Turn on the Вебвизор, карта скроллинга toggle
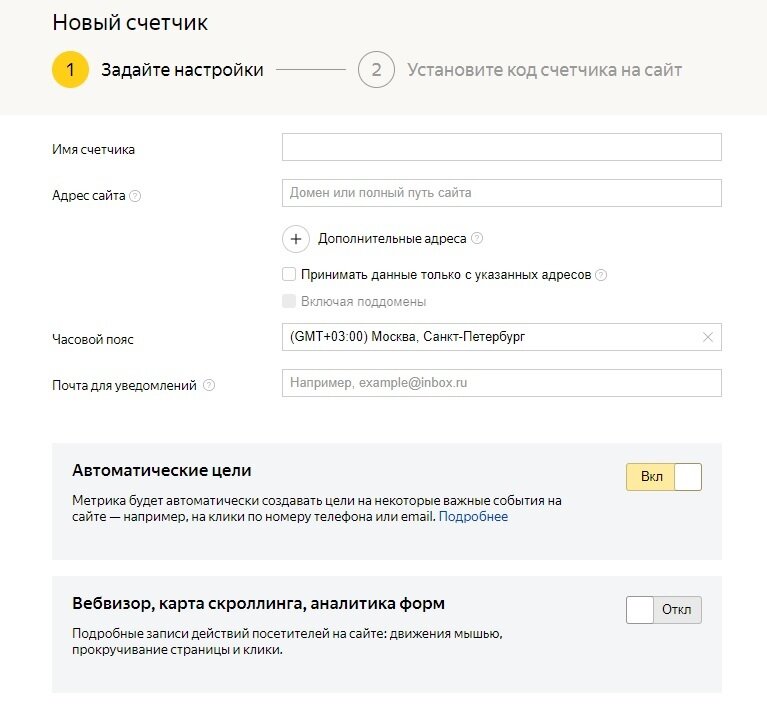 [x=664, y=610]
